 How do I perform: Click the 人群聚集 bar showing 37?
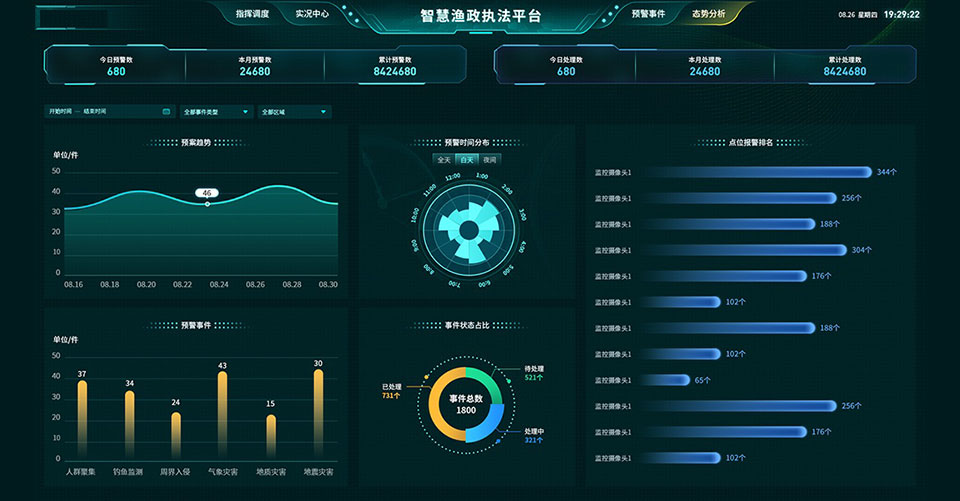(82, 418)
